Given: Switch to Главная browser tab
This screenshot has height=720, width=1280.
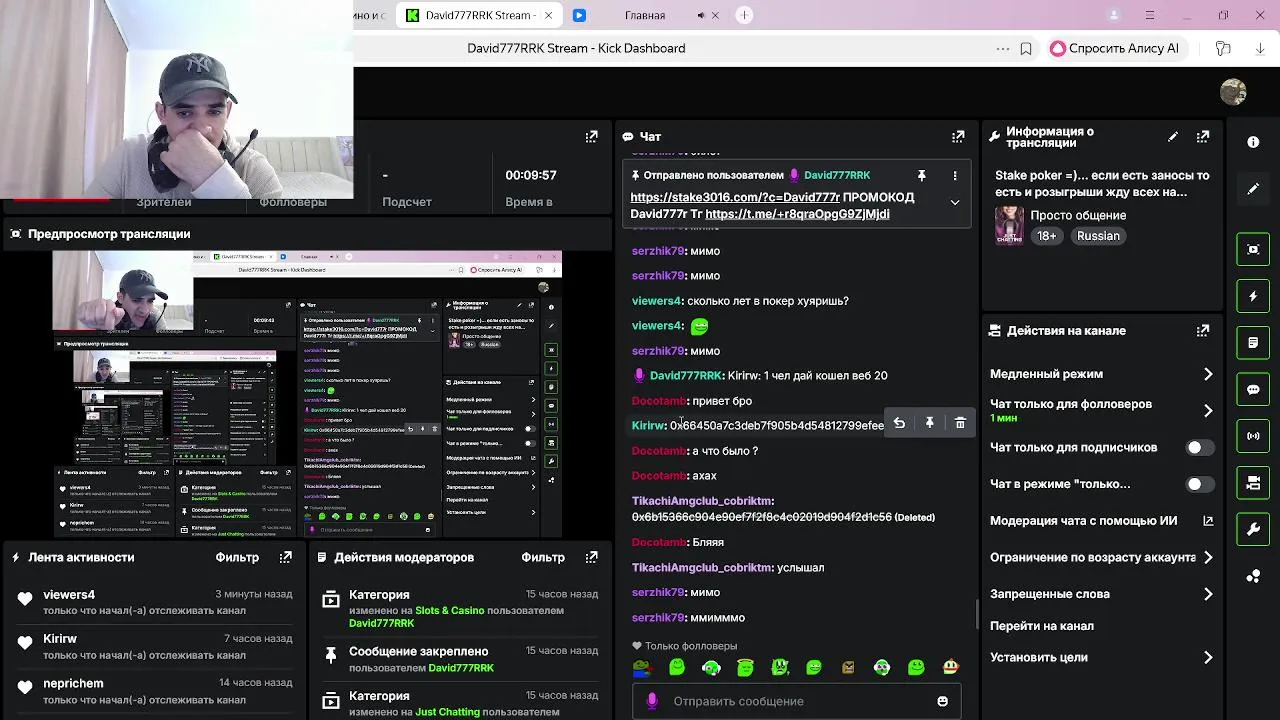Looking at the screenshot, I should pyautogui.click(x=644, y=15).
